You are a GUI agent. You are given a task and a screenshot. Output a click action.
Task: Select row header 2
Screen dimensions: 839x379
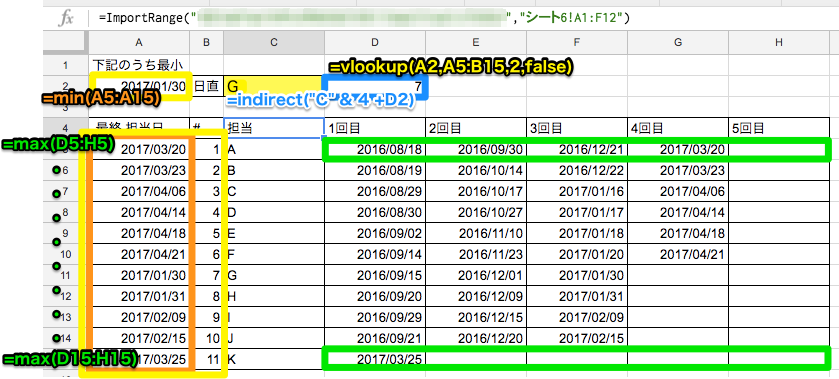[66, 86]
